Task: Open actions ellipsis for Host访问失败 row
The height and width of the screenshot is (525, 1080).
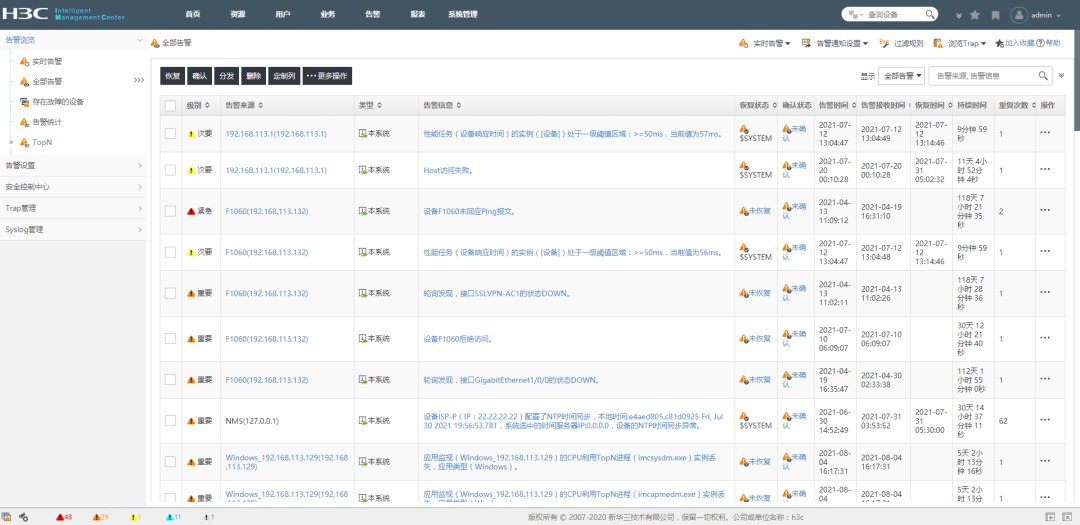Action: pyautogui.click(x=1045, y=170)
